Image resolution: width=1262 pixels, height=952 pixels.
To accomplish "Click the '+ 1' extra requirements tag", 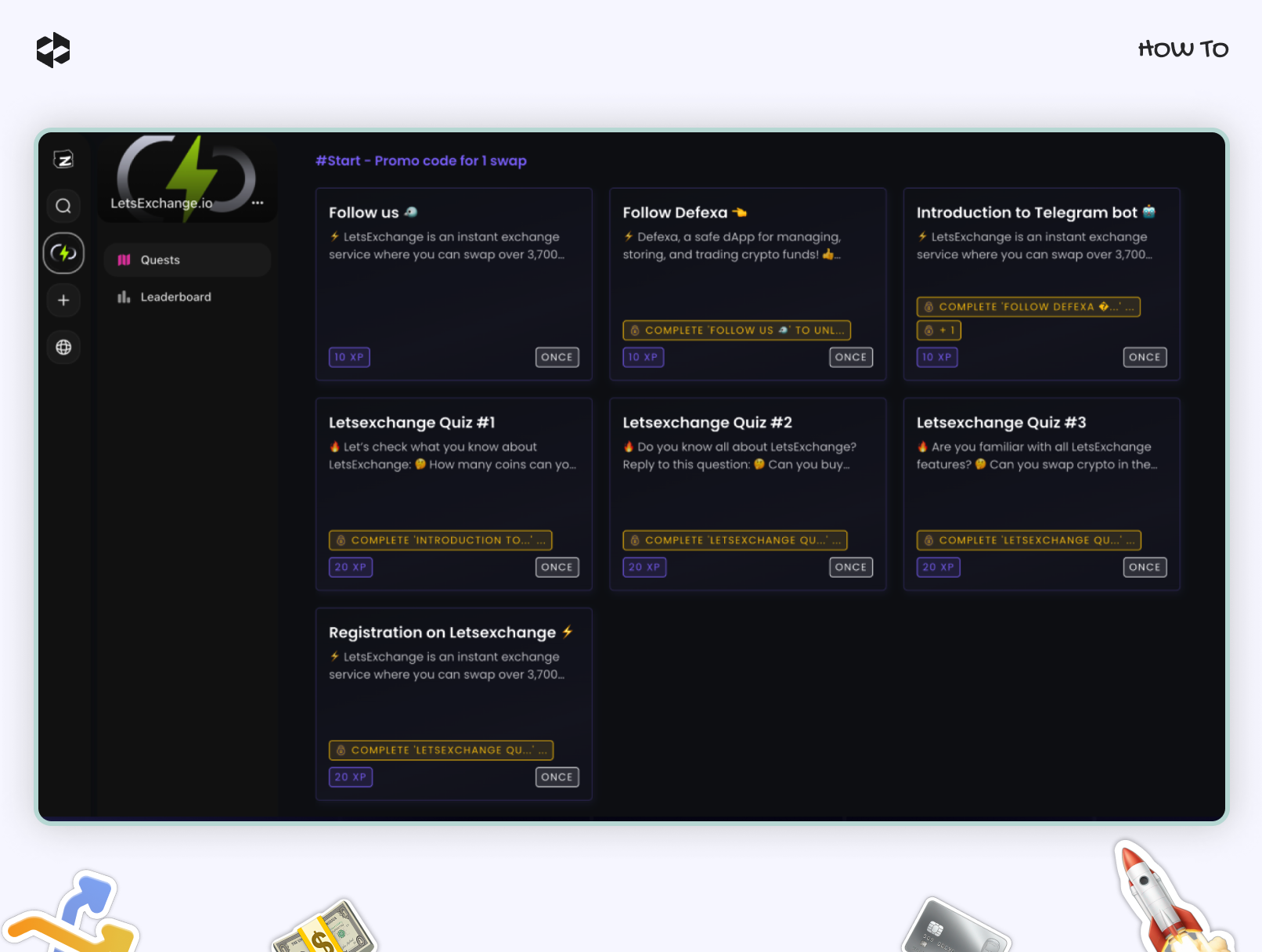I will [x=939, y=330].
